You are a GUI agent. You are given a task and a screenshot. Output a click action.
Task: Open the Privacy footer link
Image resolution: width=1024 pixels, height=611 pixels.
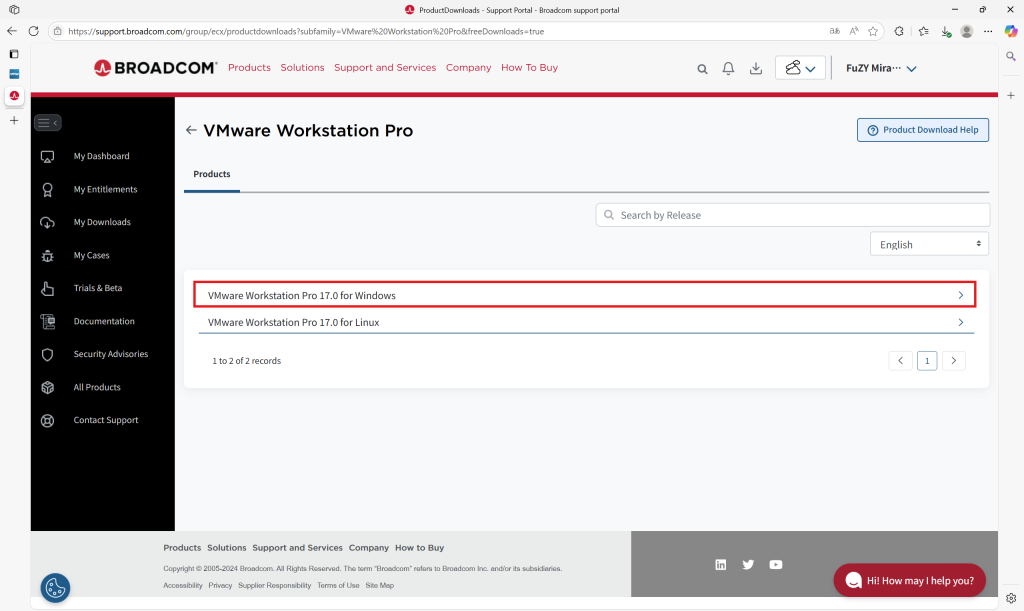click(x=220, y=586)
